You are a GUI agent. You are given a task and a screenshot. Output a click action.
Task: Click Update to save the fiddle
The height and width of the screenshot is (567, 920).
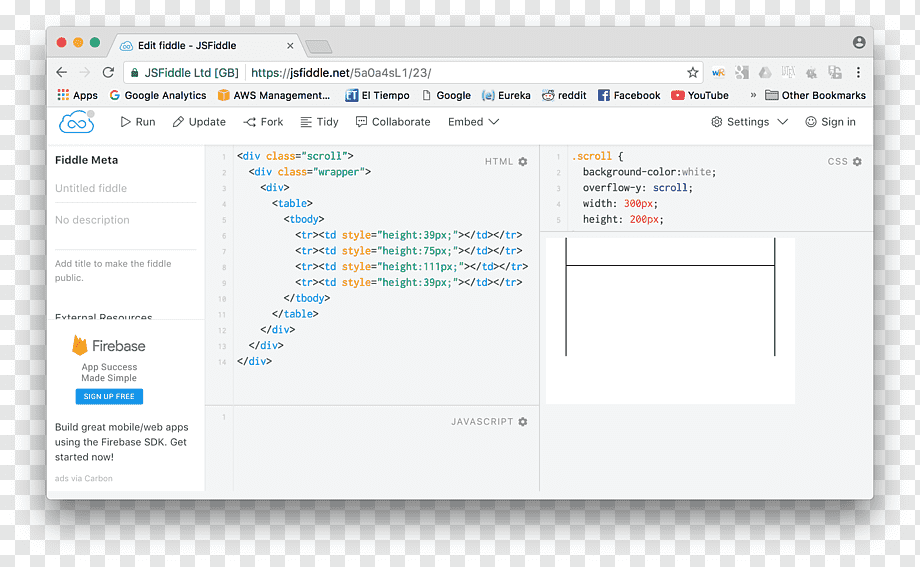(199, 122)
